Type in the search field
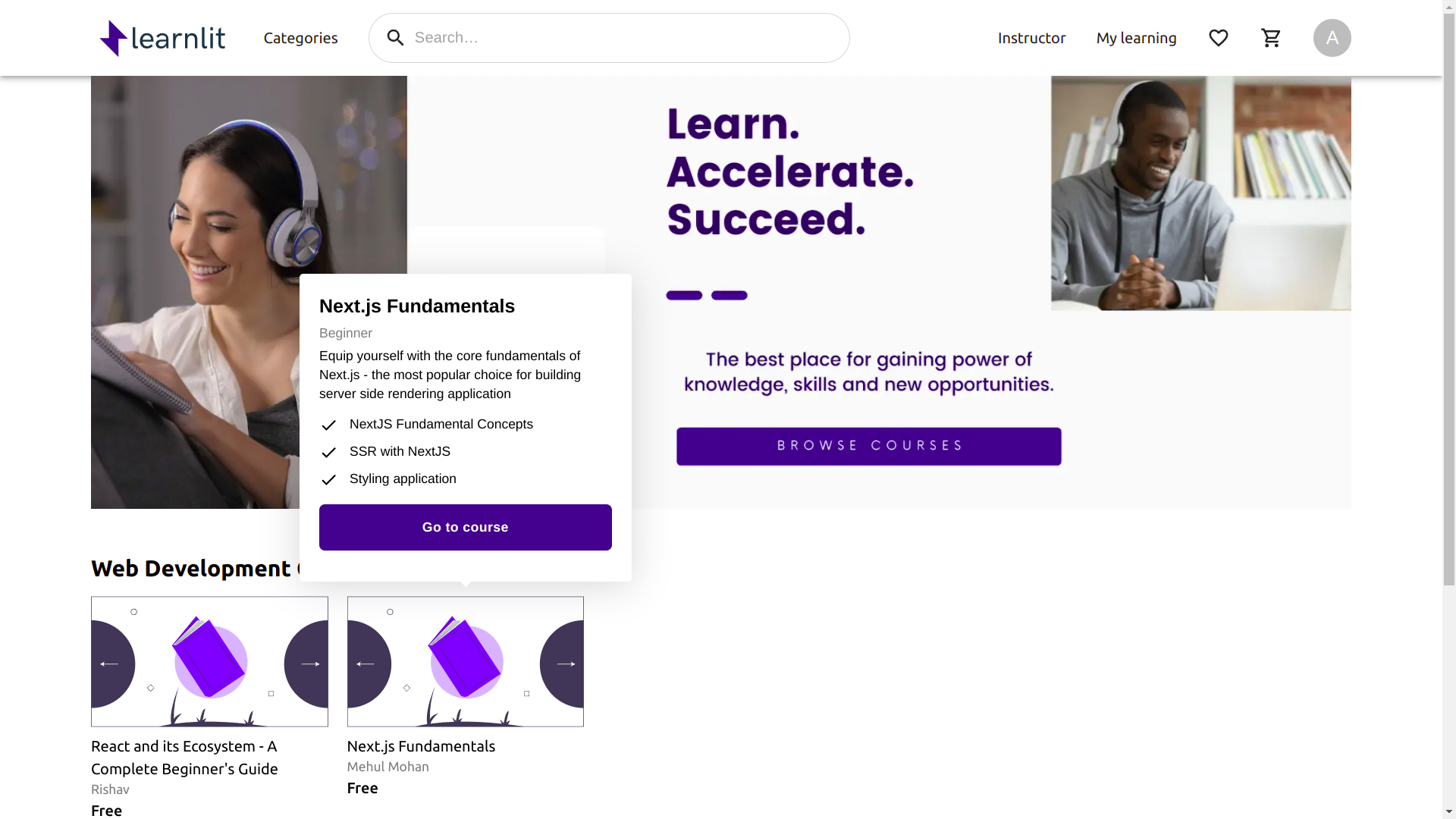This screenshot has height=819, width=1456. pyautogui.click(x=609, y=37)
